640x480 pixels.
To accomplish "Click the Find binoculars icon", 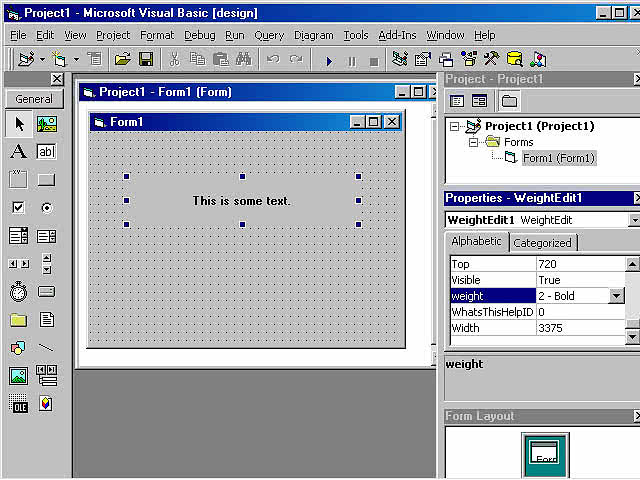I will pos(244,60).
